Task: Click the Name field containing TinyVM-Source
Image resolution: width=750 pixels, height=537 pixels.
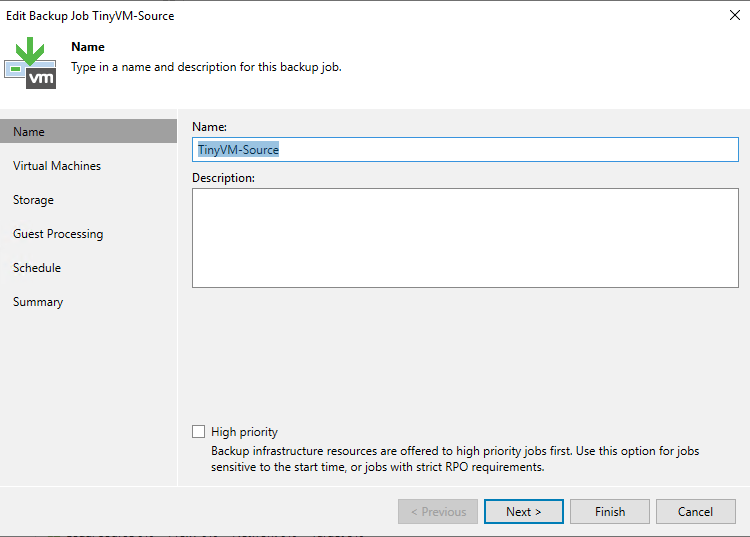Action: [x=465, y=150]
